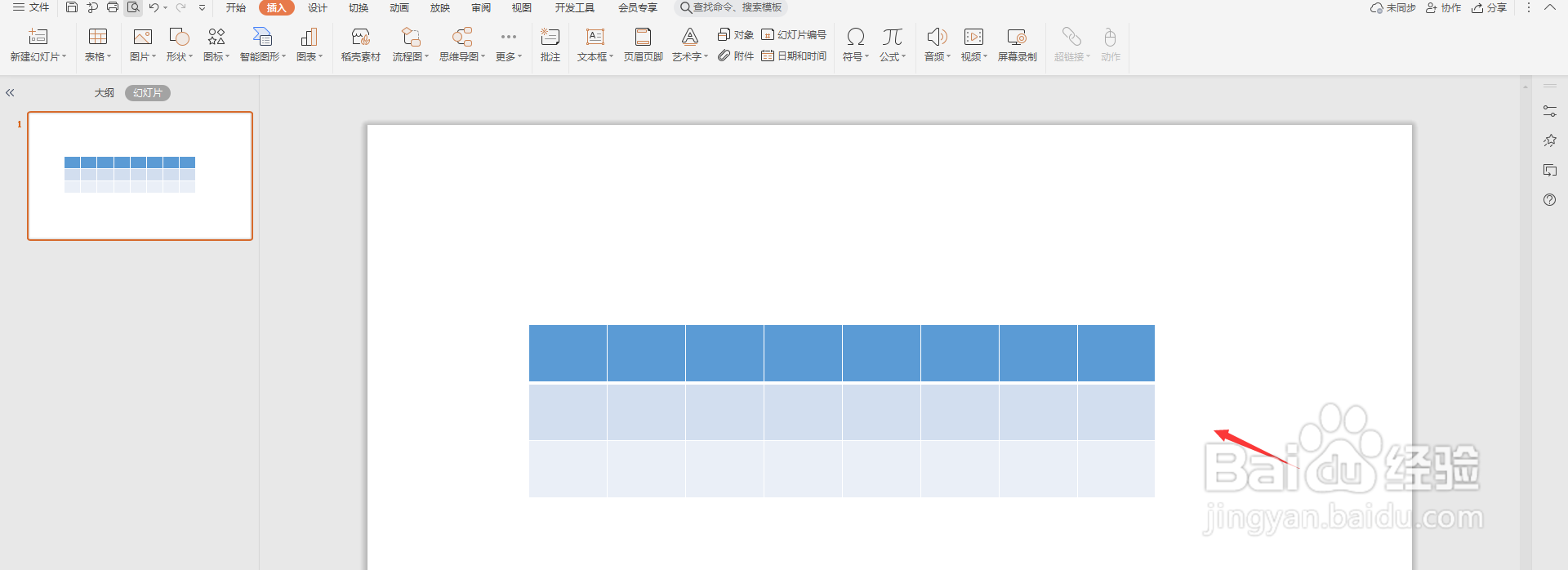Insert a 批注 comment
Image resolution: width=1568 pixels, height=570 pixels.
click(550, 45)
